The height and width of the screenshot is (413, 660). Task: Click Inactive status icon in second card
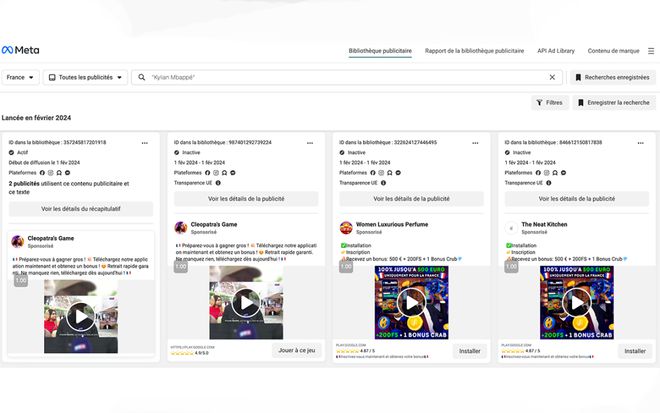click(177, 152)
